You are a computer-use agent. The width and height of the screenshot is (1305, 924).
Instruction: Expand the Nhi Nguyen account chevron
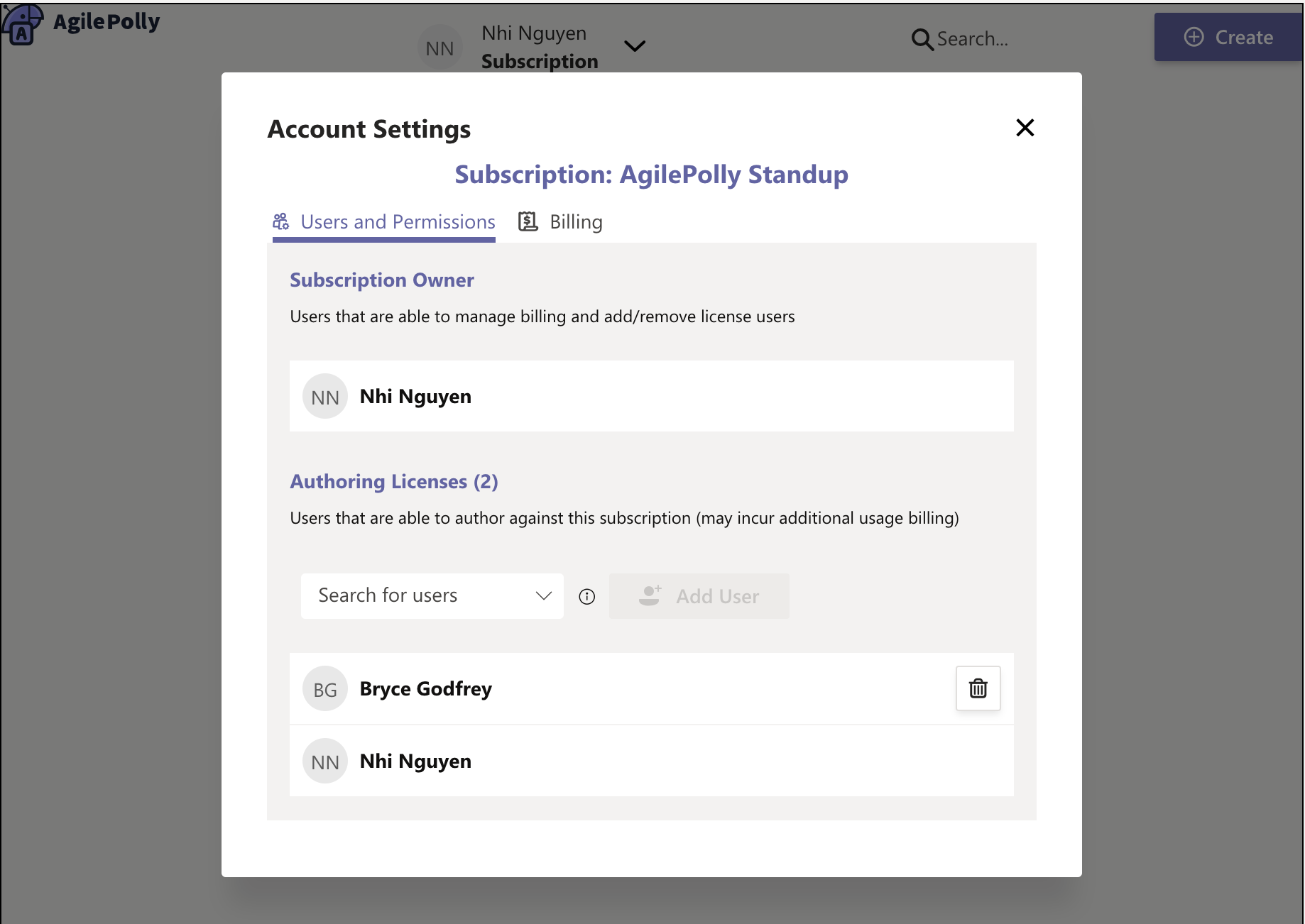634,46
